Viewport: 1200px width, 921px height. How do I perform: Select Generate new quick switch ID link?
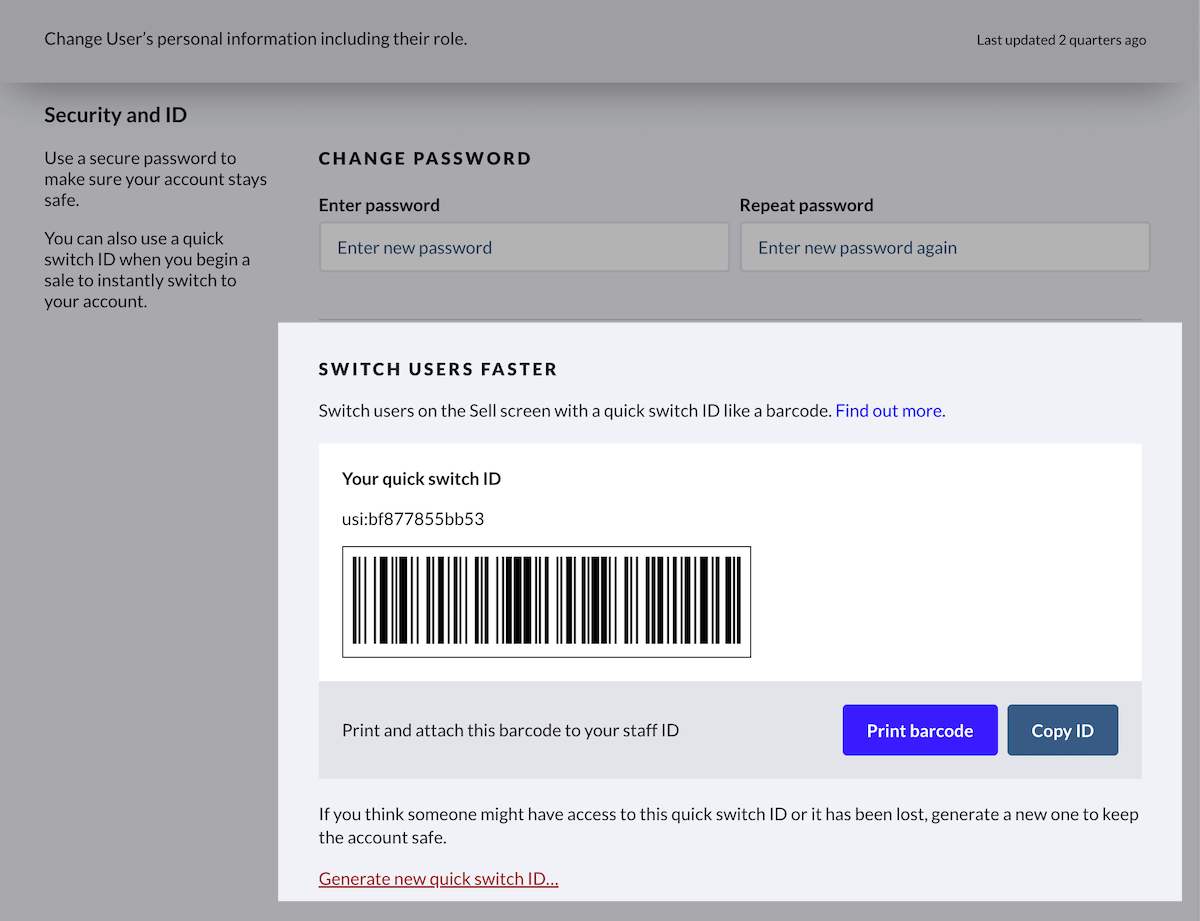[x=438, y=878]
